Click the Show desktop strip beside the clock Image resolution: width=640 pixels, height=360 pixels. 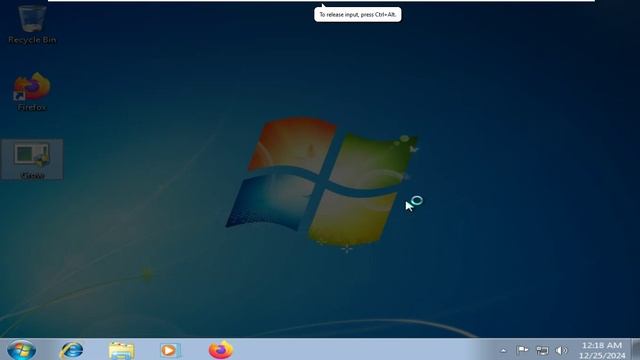[x=636, y=349]
